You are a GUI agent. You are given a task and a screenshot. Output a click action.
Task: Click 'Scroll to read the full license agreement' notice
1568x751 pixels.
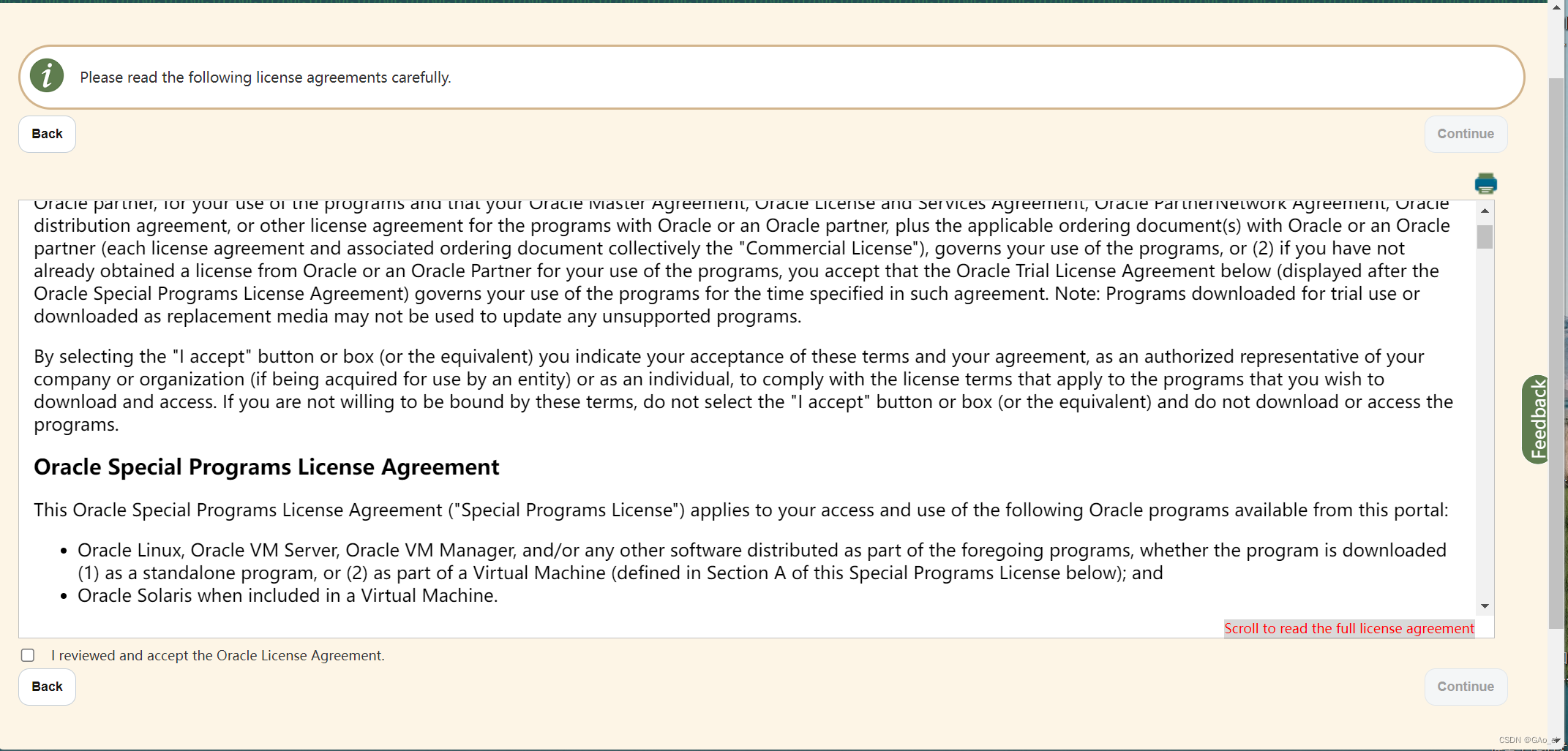pos(1349,628)
